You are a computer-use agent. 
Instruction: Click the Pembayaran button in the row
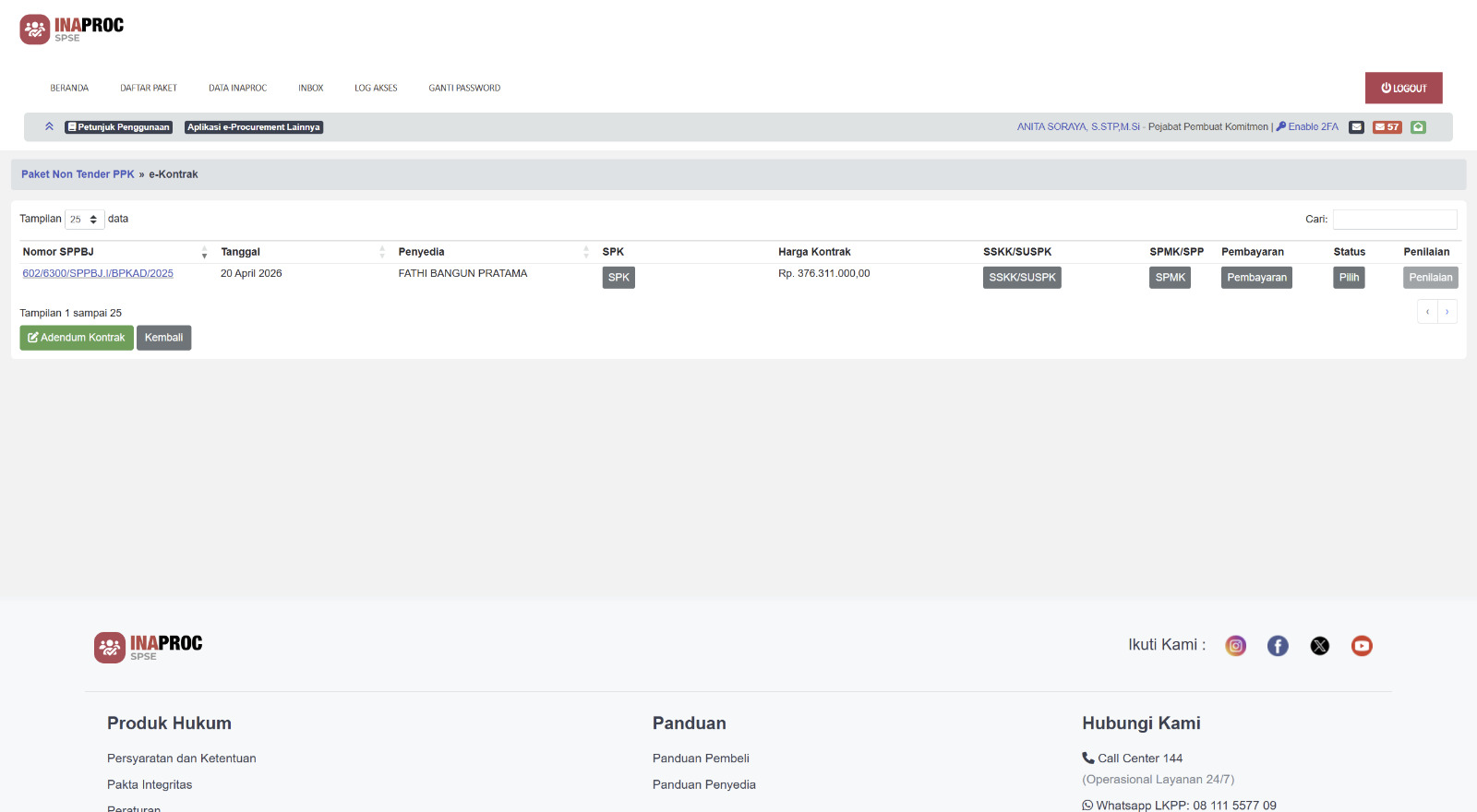click(x=1256, y=278)
